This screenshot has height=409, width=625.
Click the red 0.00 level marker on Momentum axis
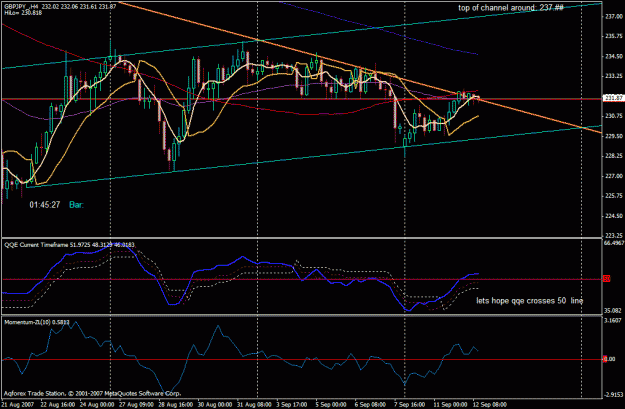click(609, 359)
